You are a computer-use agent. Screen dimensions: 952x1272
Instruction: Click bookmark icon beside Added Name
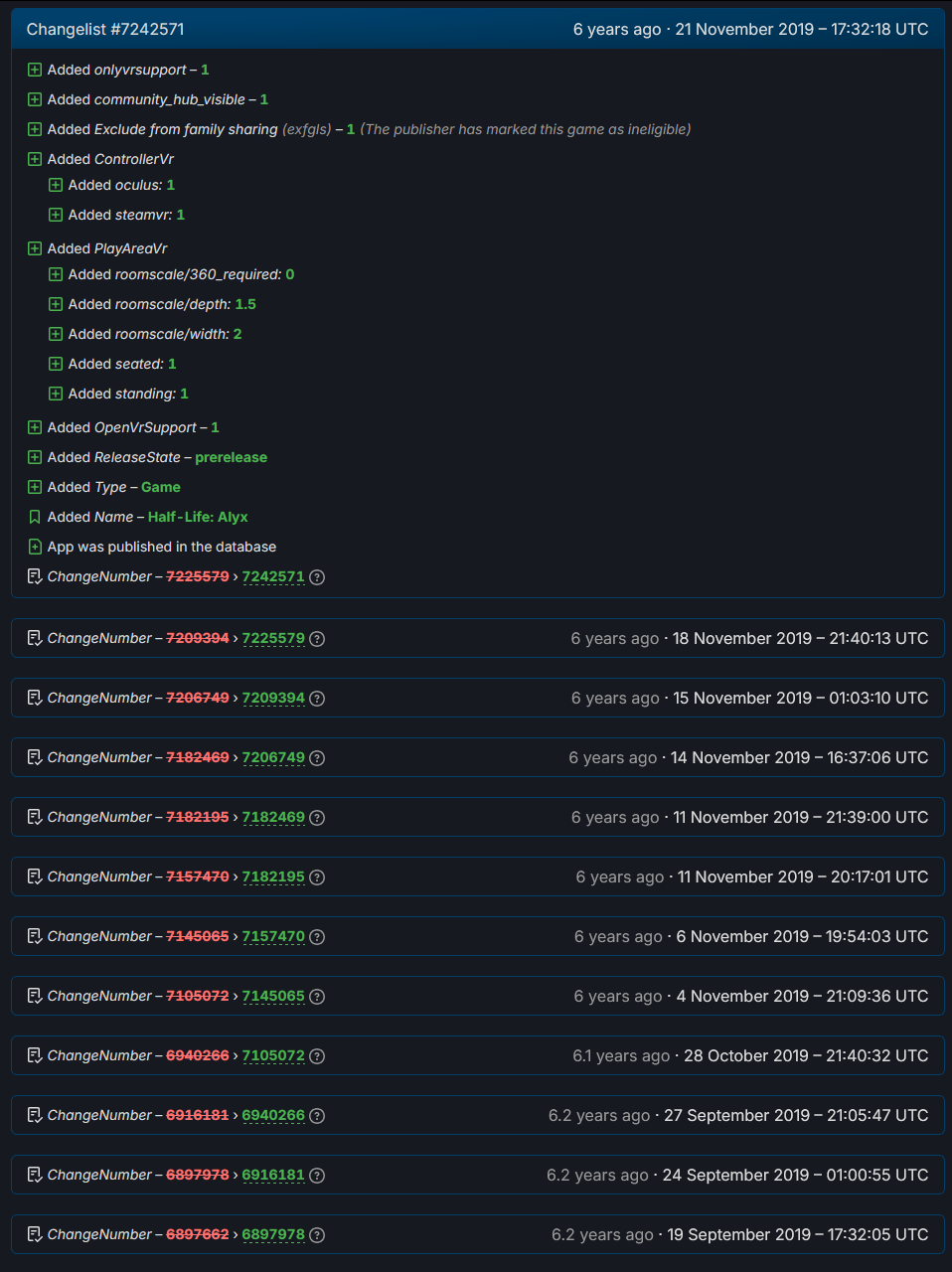coord(35,517)
